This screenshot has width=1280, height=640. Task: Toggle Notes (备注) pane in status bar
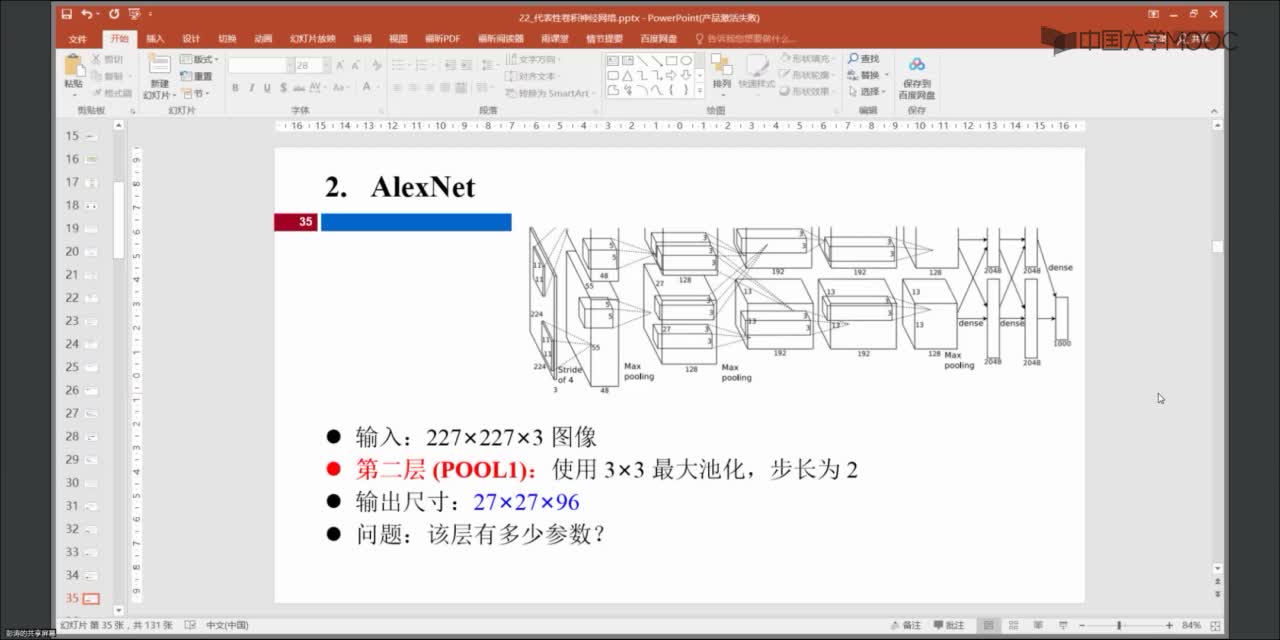coord(906,625)
